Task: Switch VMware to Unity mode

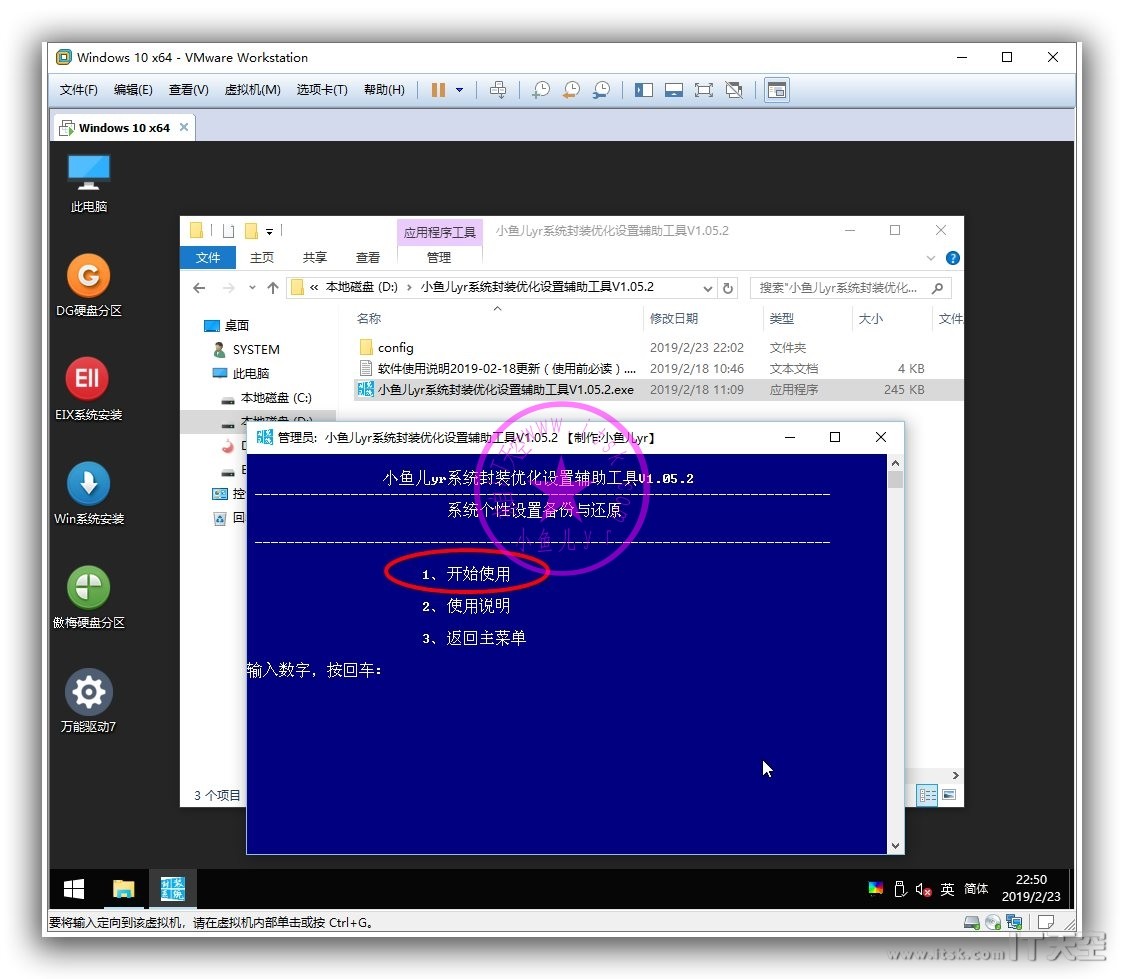Action: coord(734,90)
